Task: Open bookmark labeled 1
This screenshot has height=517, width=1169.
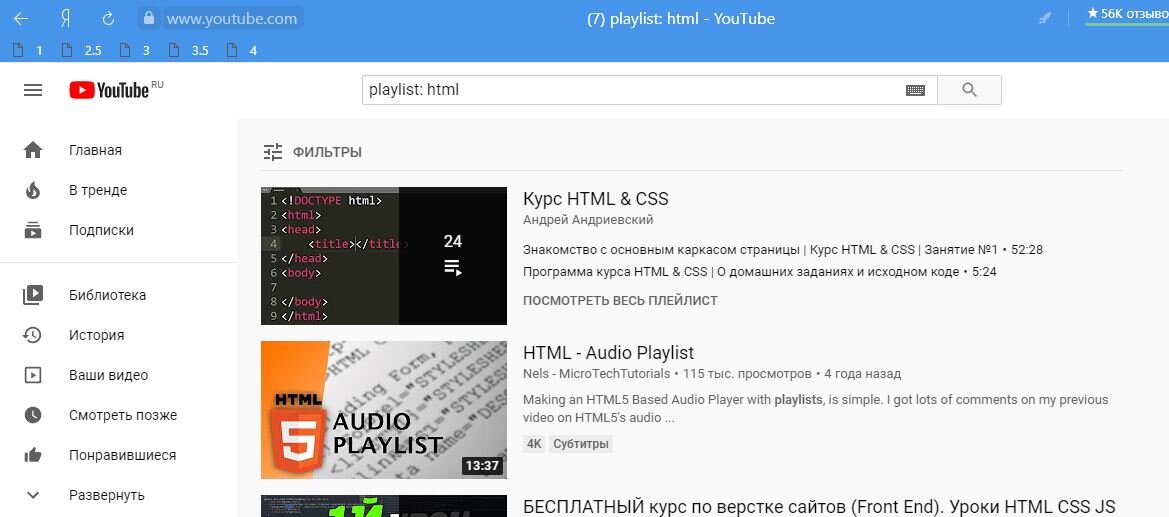Action: coord(30,51)
